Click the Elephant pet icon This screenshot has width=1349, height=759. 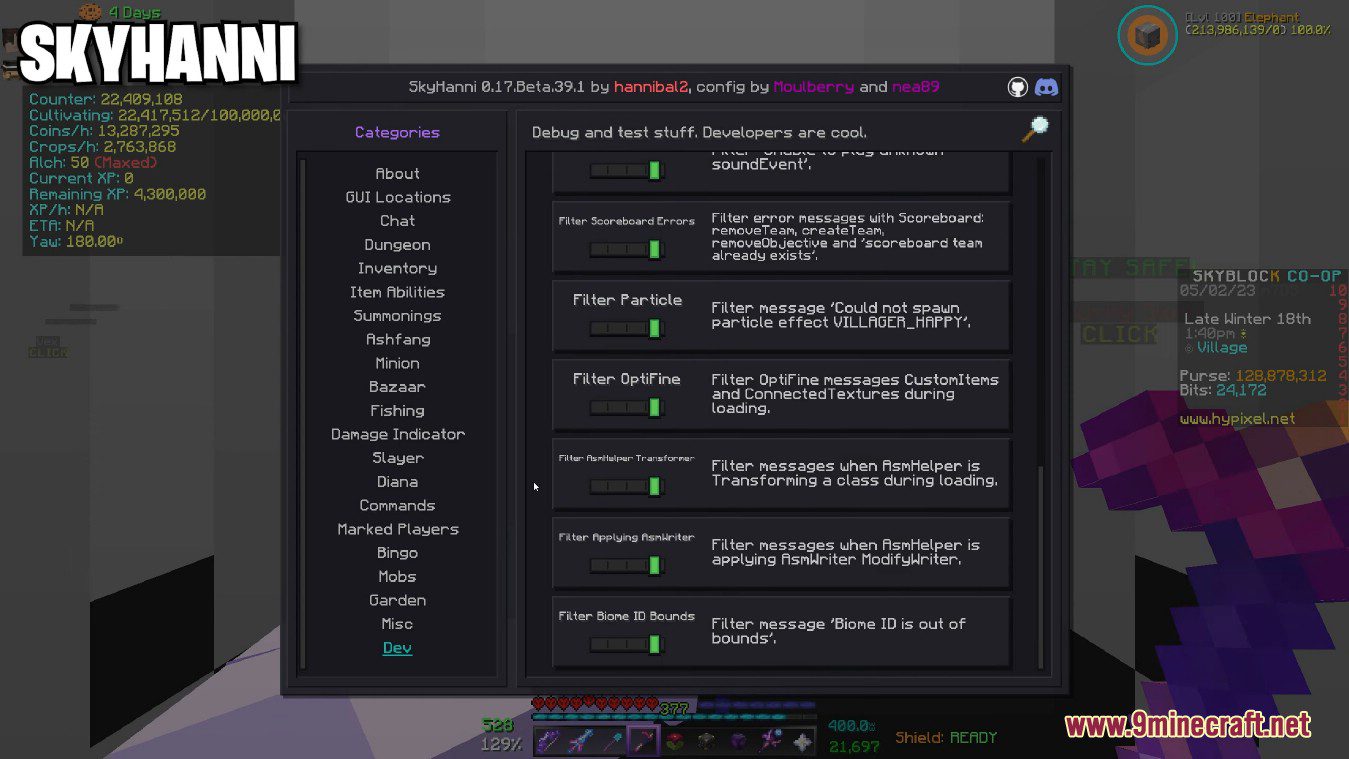coord(1148,35)
